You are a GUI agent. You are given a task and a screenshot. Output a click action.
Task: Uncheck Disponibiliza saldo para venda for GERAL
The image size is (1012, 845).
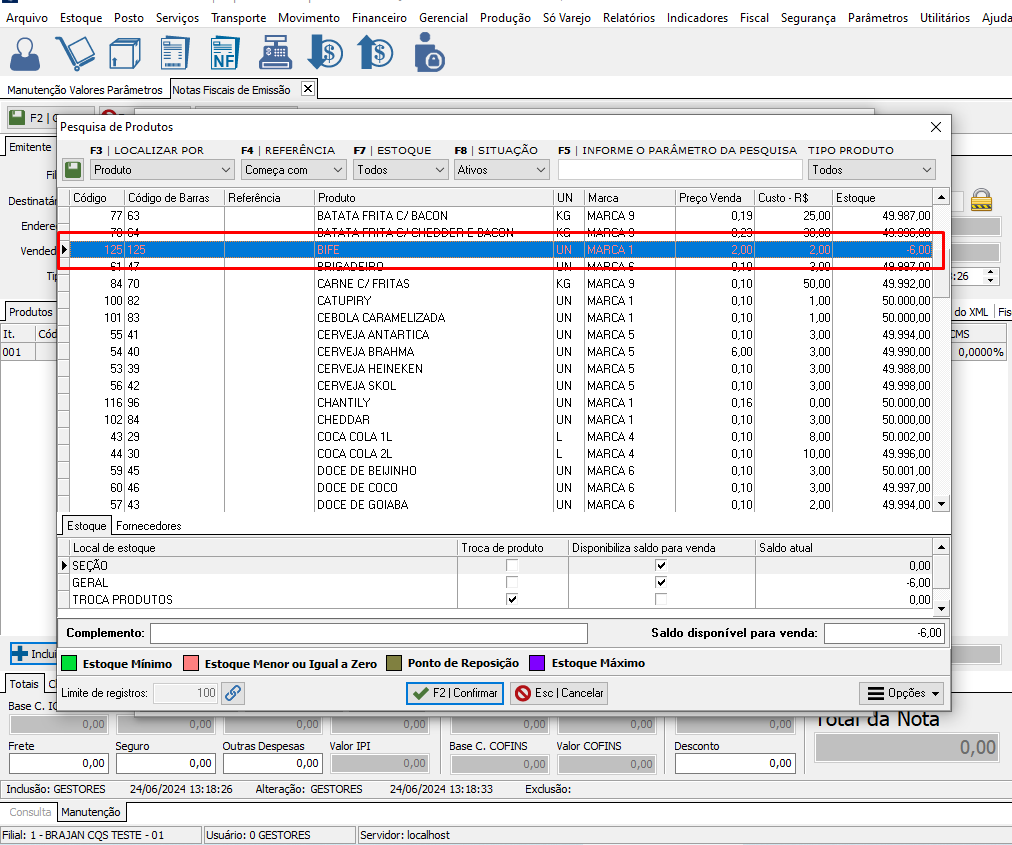coord(660,583)
